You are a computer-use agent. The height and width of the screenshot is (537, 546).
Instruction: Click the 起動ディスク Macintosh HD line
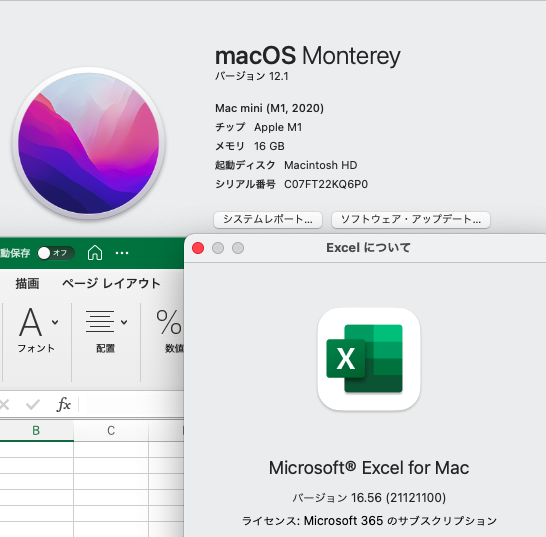(286, 165)
